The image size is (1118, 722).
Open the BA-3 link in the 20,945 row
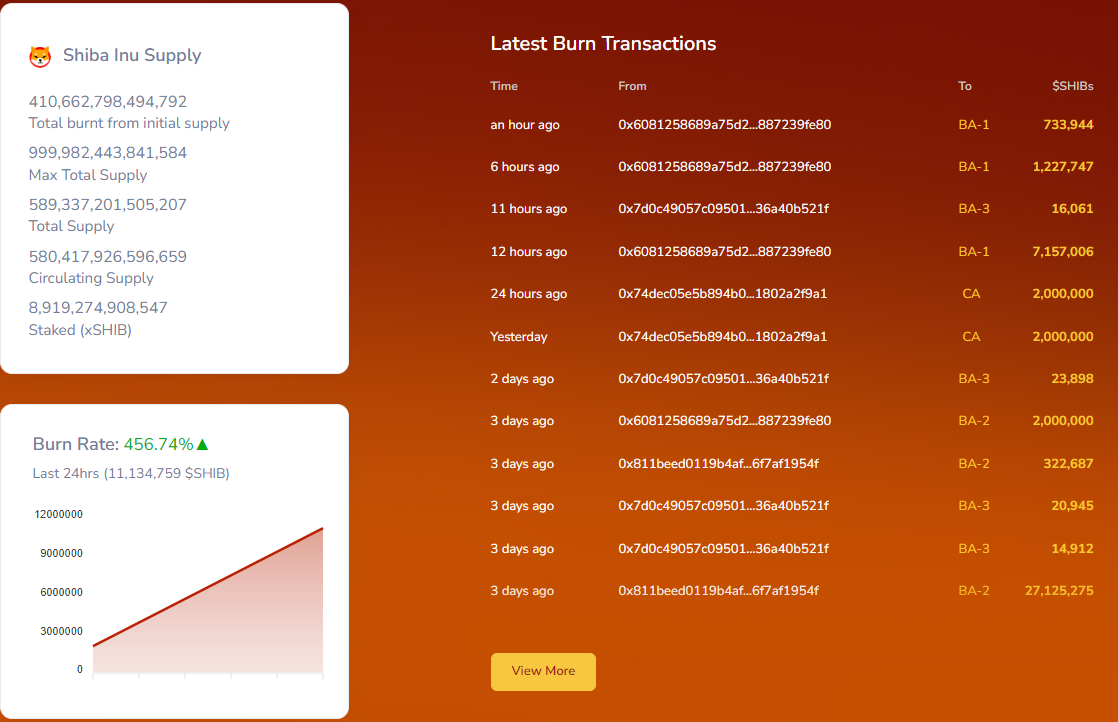click(973, 505)
